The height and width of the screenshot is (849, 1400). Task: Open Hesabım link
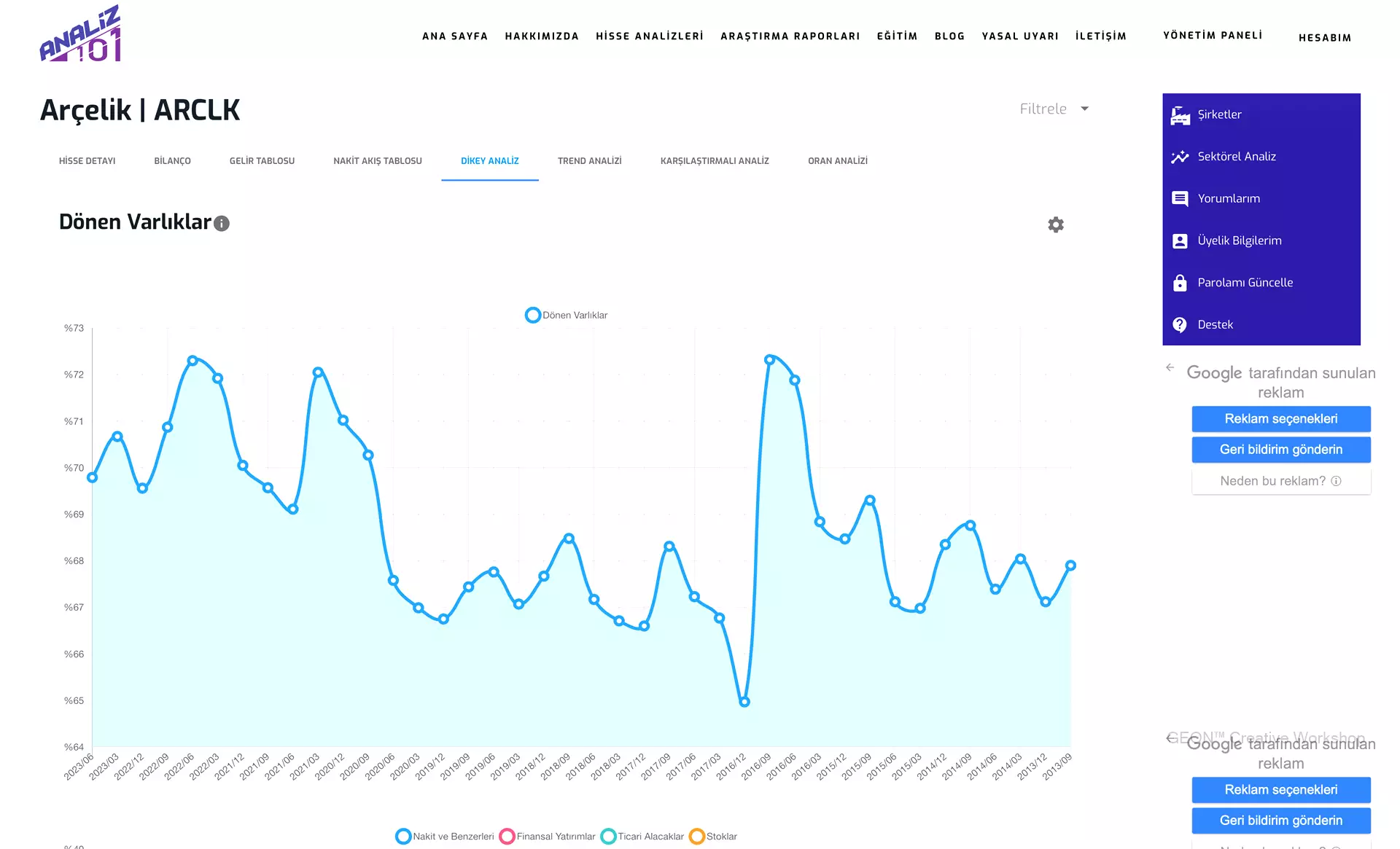click(x=1325, y=38)
